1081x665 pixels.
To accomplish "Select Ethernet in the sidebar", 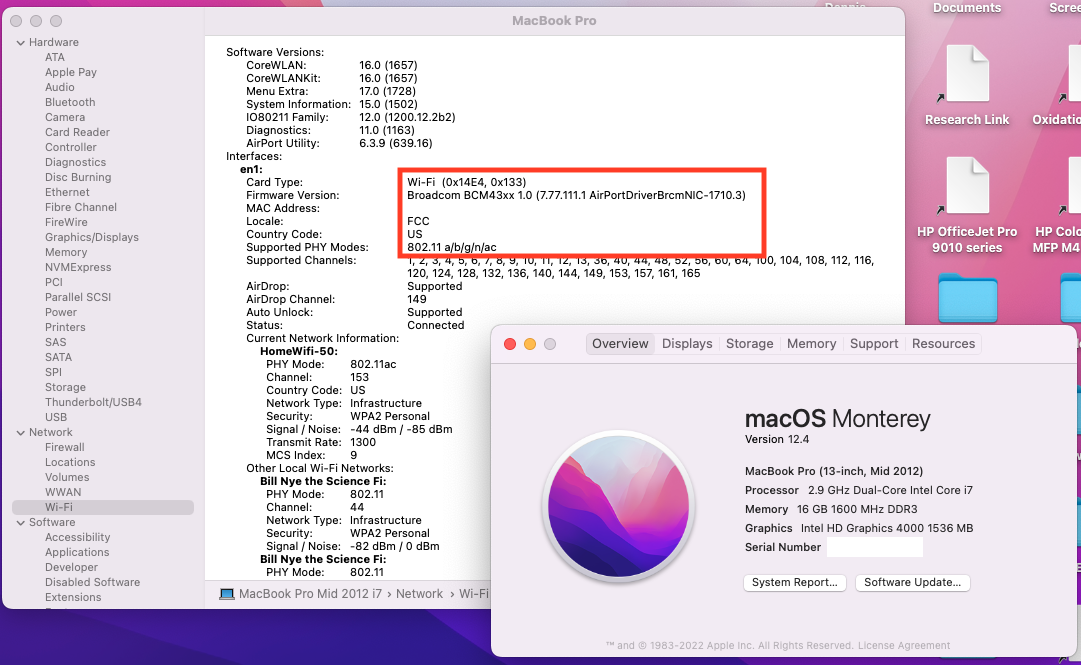I will [x=67, y=193].
